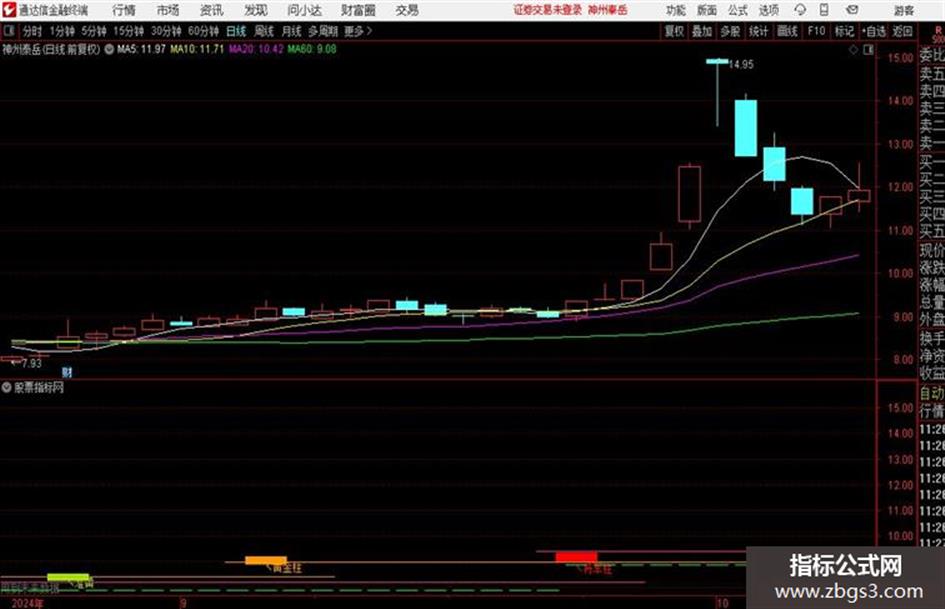This screenshot has width=945, height=609.
Task: Click the 画线 drawing tool button
Action: point(787,31)
